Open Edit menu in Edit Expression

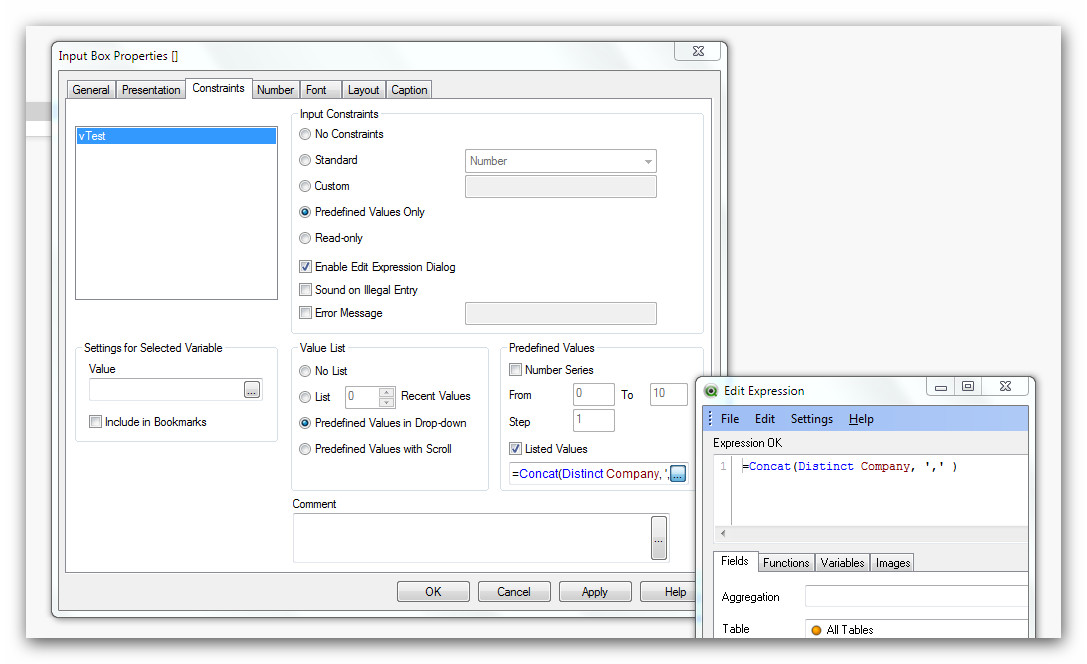pos(765,419)
